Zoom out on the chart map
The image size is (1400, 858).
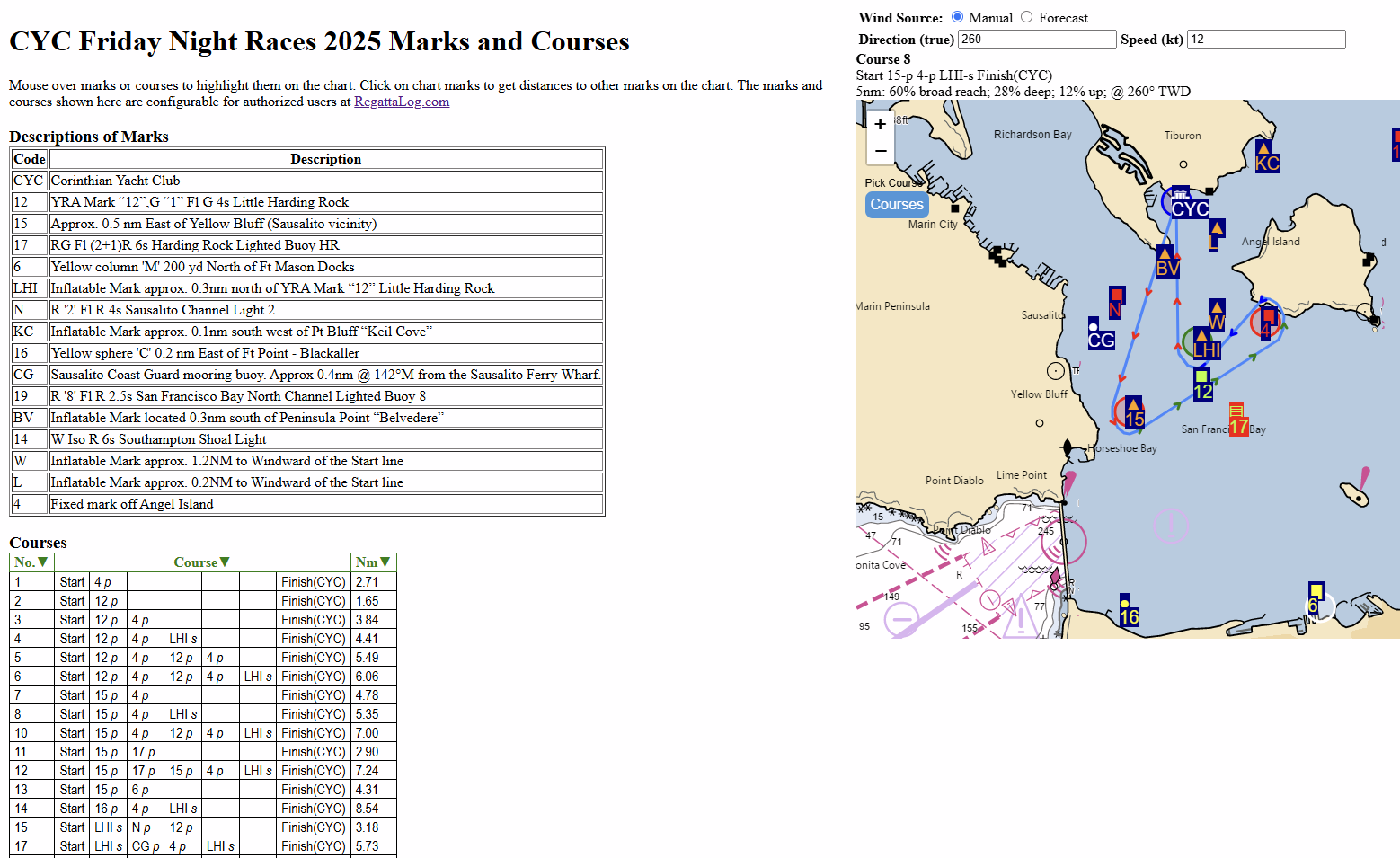tap(881, 151)
